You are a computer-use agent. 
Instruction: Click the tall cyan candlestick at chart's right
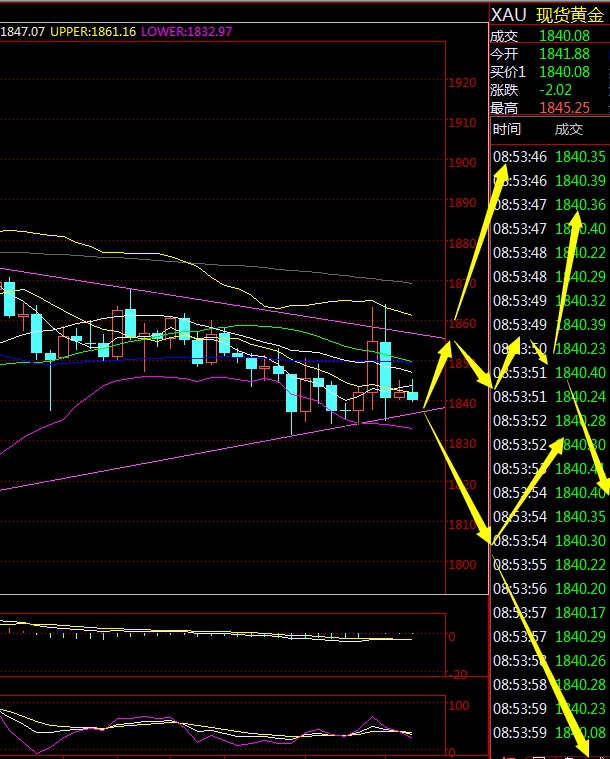385,368
